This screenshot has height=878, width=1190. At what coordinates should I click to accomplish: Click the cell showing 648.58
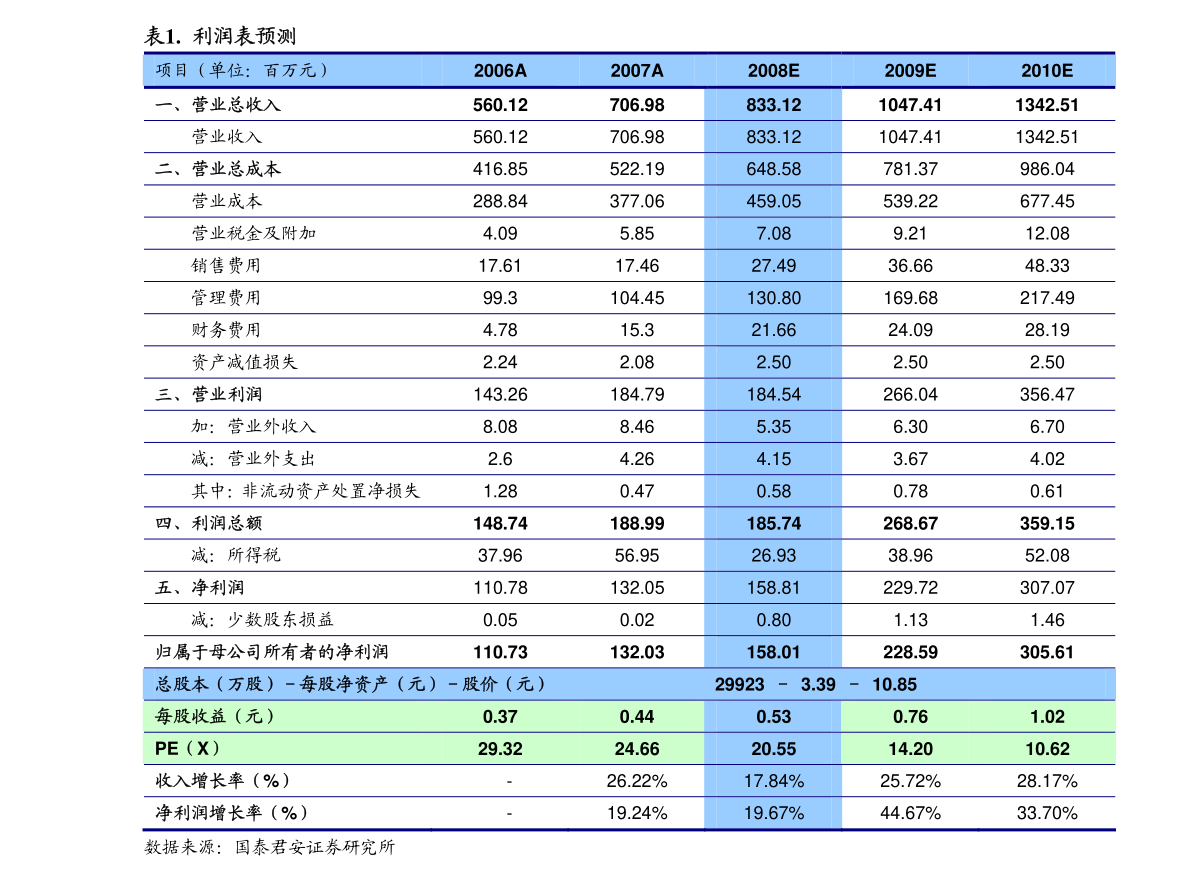click(773, 169)
